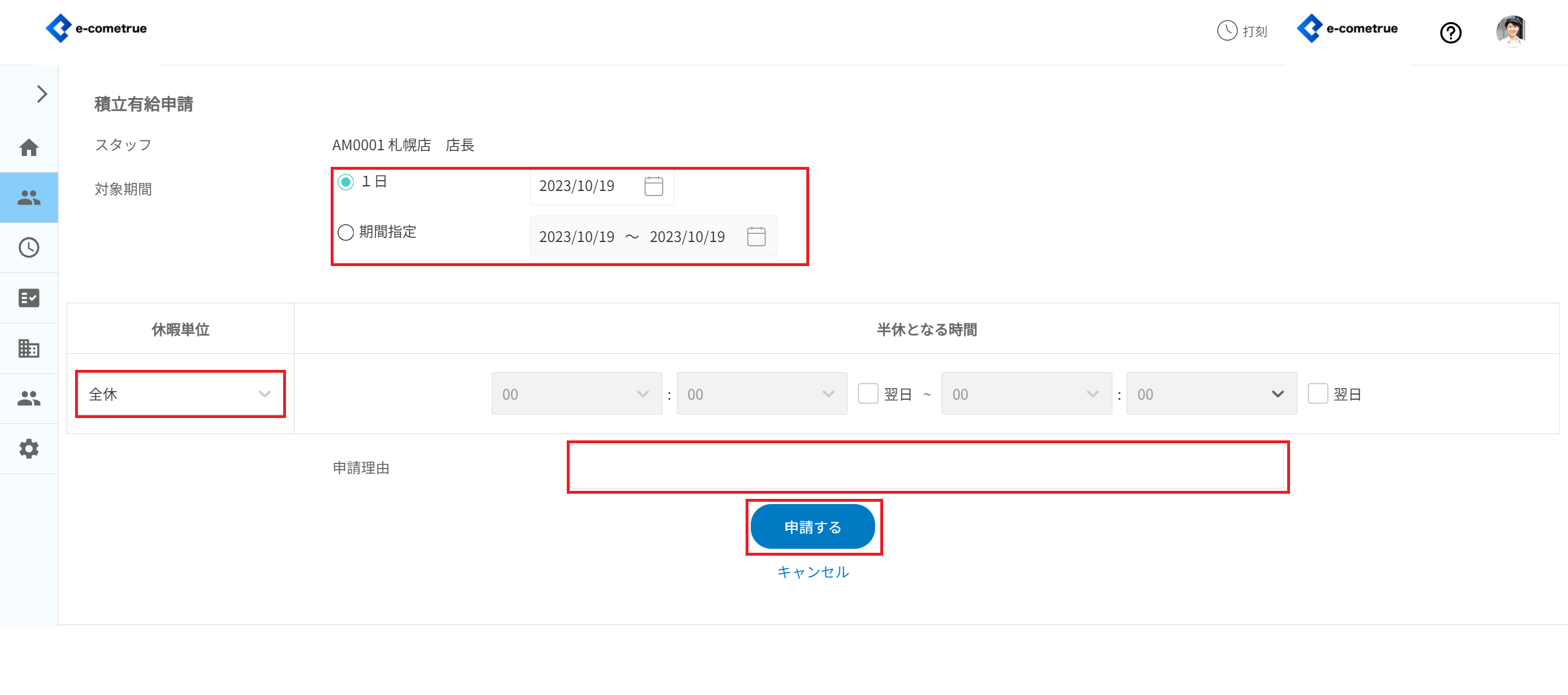The width and height of the screenshot is (1568, 695).
Task: Open the half-day start hour dropdown
Action: click(x=576, y=394)
